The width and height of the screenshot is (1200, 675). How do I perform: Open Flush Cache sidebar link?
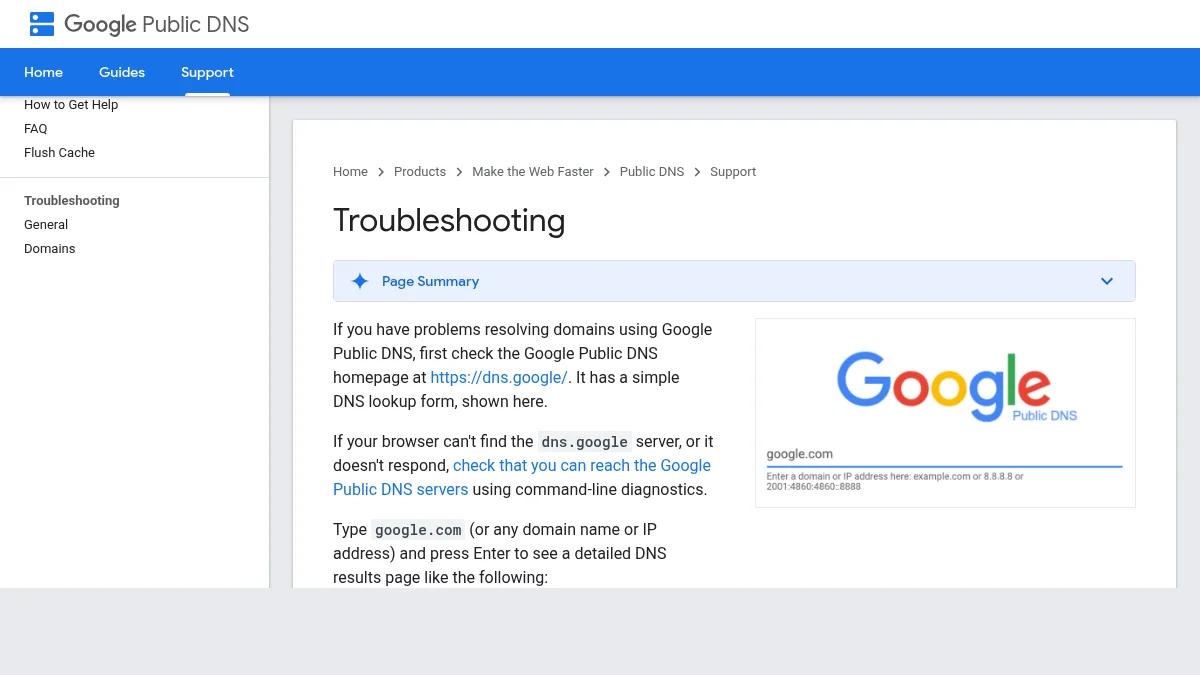(59, 152)
